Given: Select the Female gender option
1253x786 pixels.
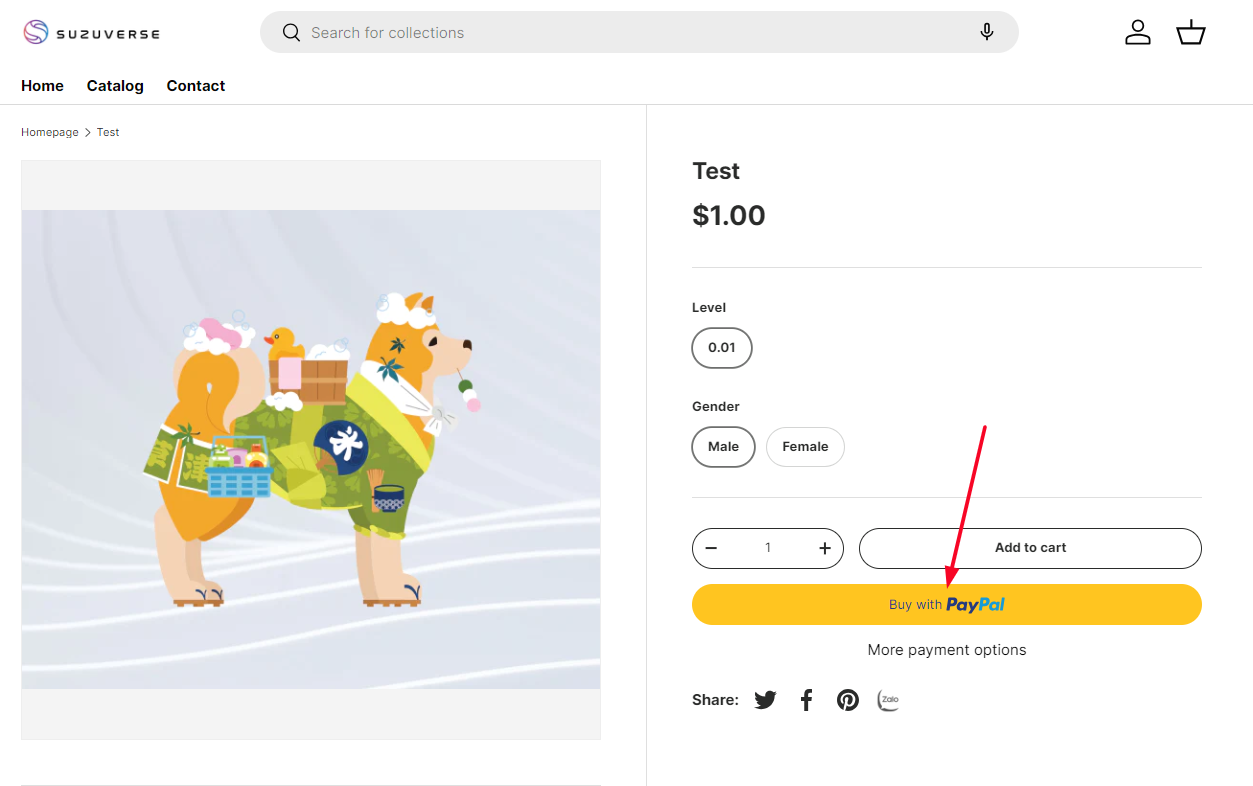Looking at the screenshot, I should tap(805, 447).
